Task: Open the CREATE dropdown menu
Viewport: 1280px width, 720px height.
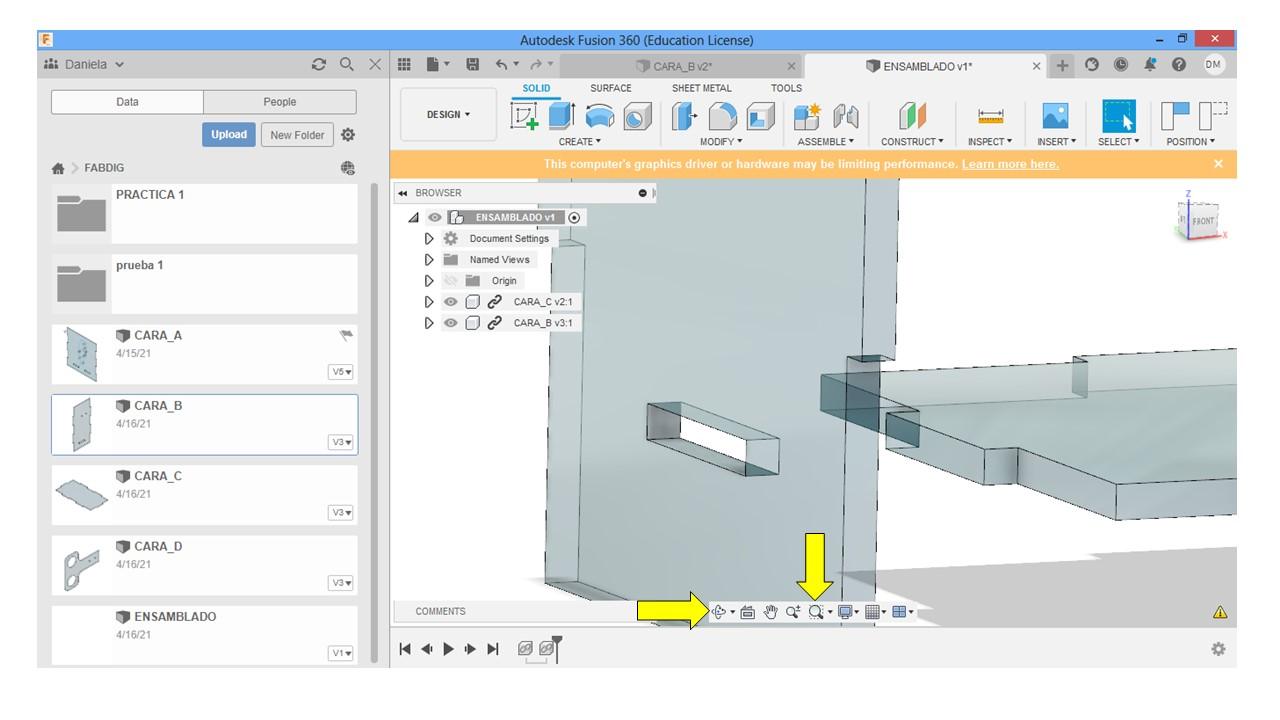Action: [x=580, y=142]
